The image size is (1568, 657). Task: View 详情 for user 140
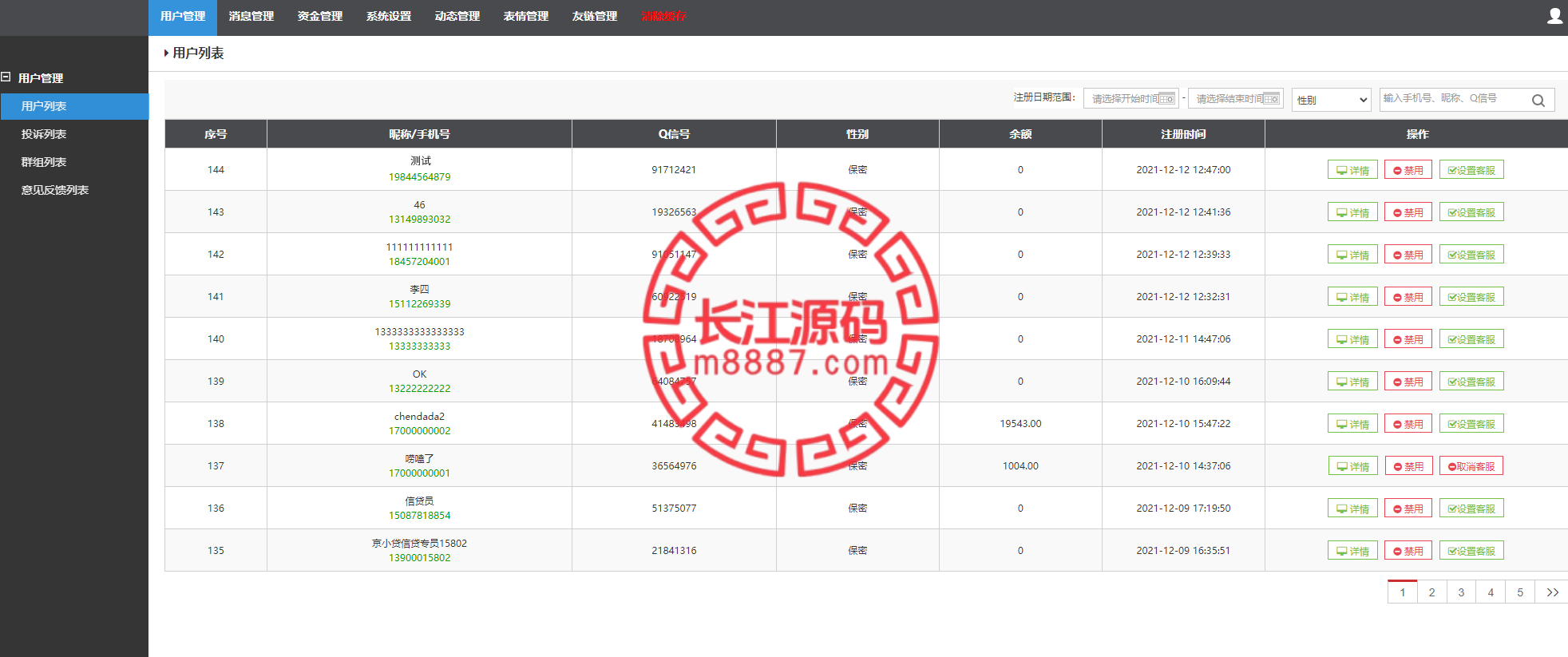(x=1352, y=339)
